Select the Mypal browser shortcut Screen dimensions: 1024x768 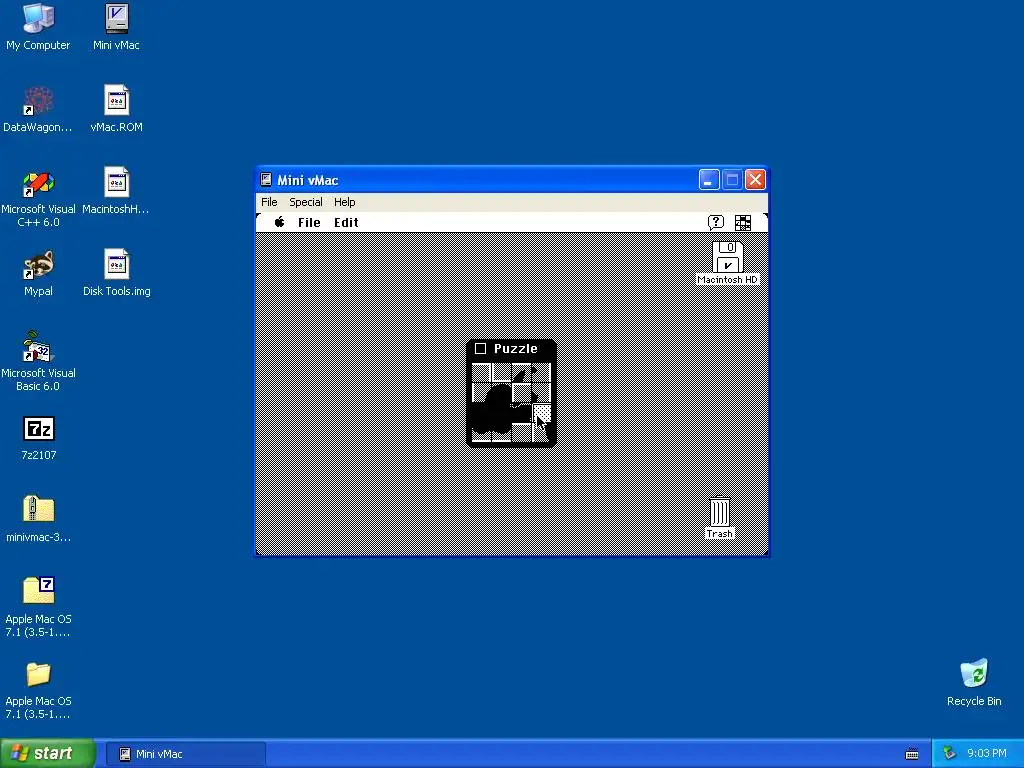[38, 265]
